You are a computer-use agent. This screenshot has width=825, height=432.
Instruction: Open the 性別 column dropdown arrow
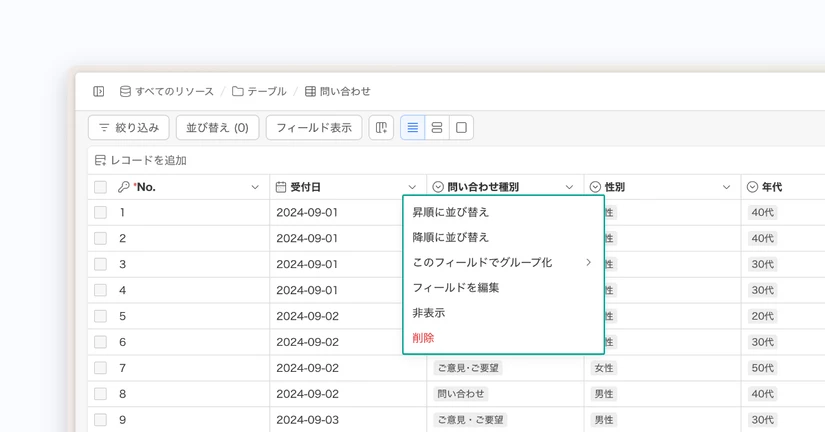[x=727, y=187]
